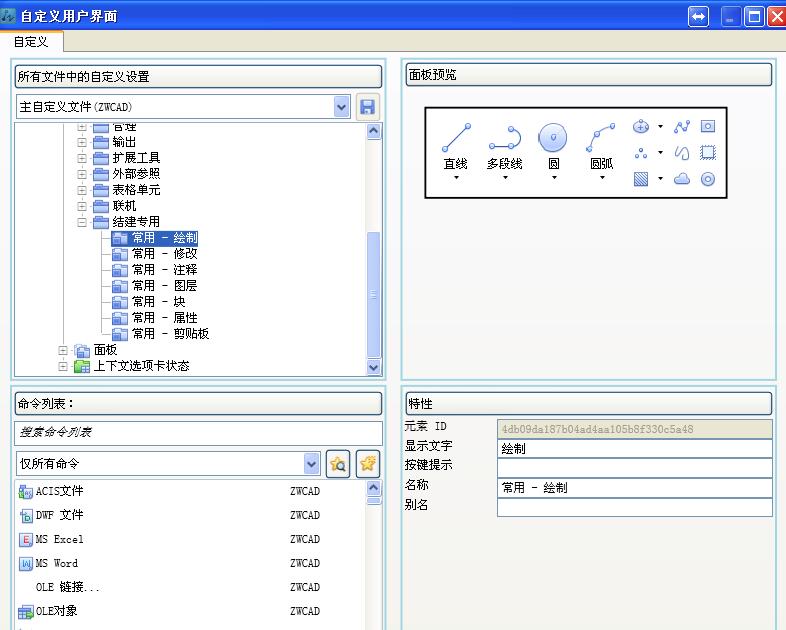Click the save customization file icon
786x630 pixels.
367,107
